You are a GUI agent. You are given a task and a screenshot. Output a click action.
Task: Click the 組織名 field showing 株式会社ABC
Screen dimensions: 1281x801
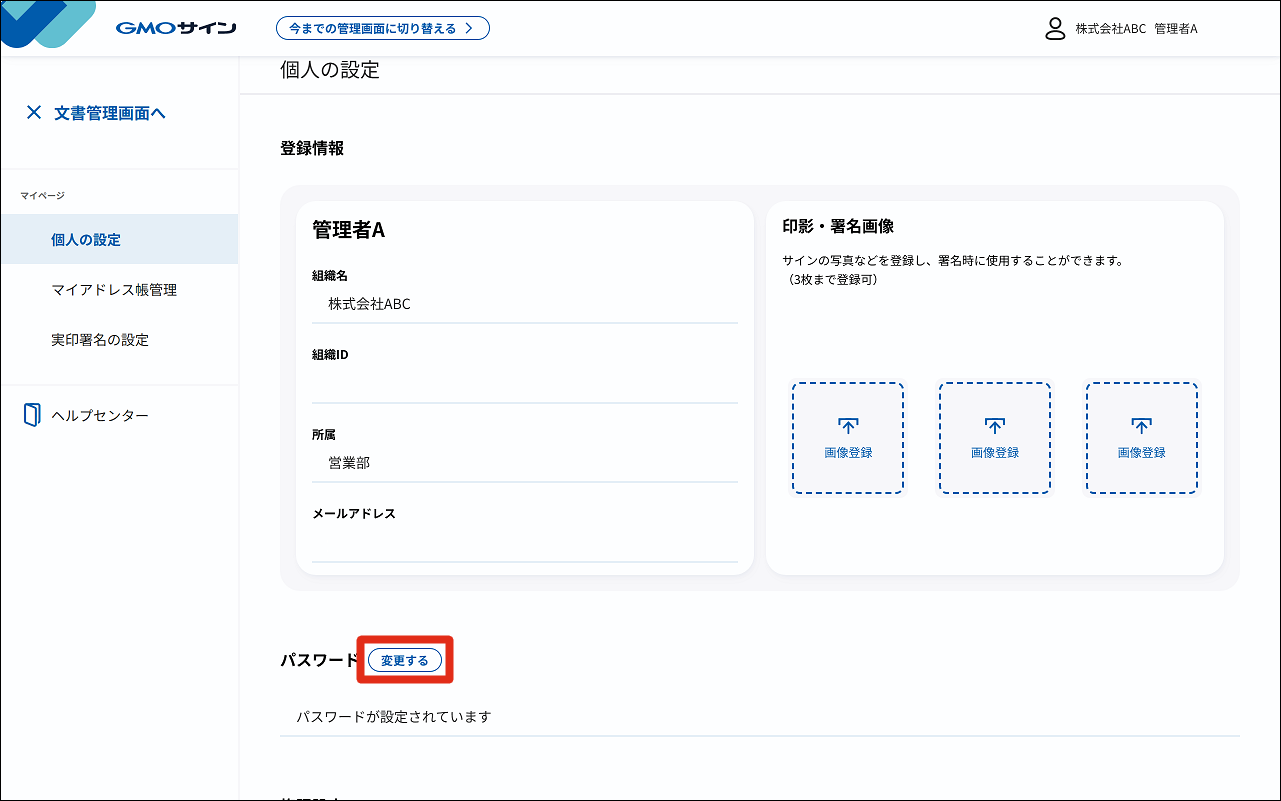(x=524, y=305)
